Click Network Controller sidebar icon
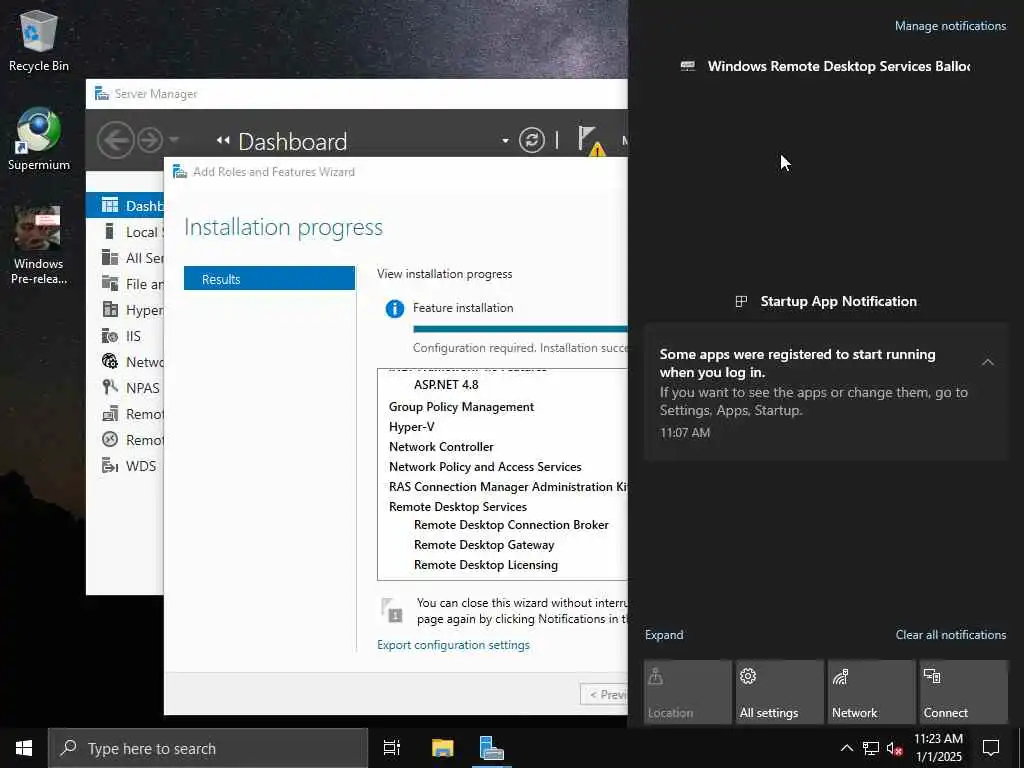Image resolution: width=1024 pixels, height=768 pixels. point(110,361)
